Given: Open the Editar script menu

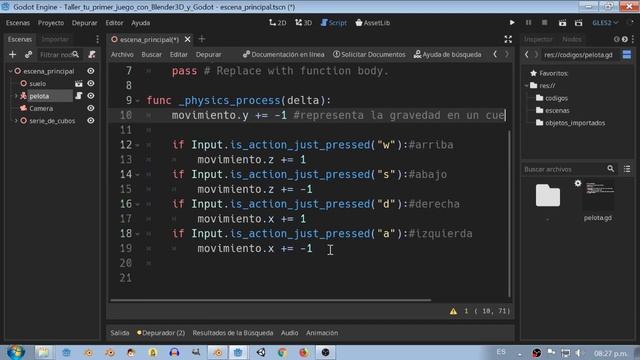Looking at the screenshot, I should [x=179, y=54].
